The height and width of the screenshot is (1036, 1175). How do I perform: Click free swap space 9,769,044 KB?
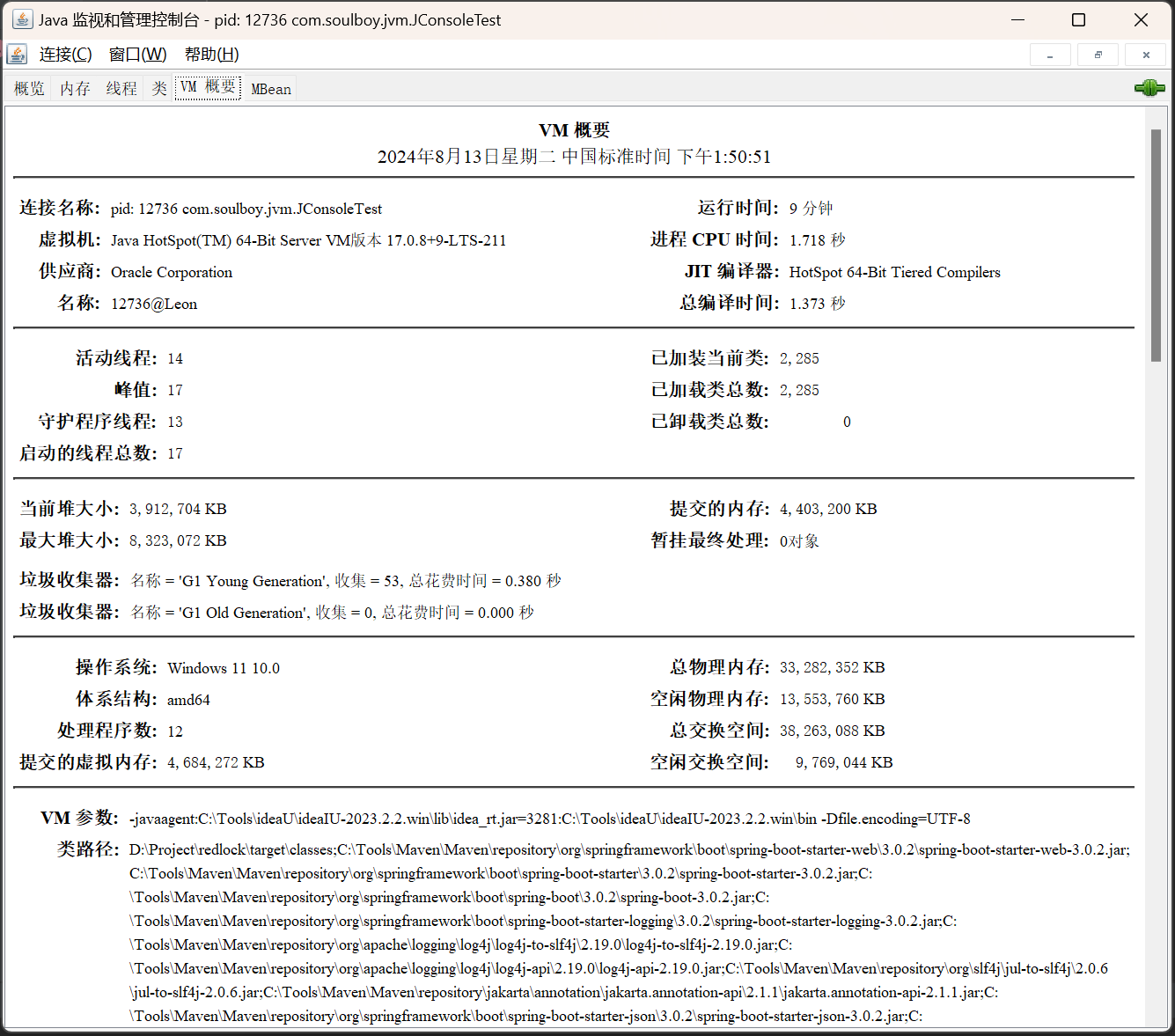844,762
